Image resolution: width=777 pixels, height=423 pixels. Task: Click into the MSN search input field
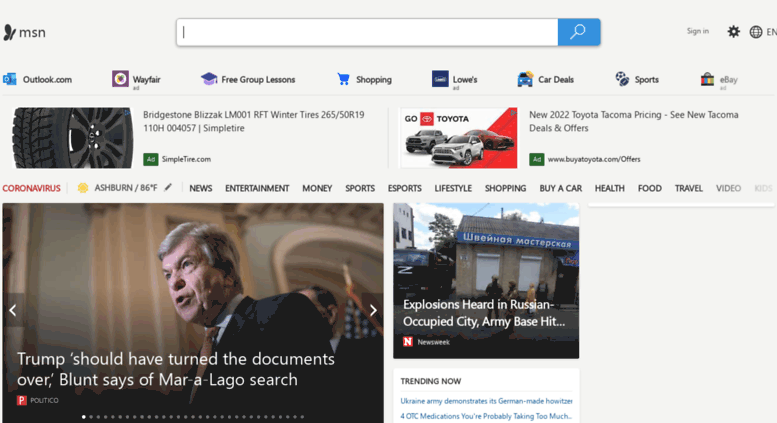pyautogui.click(x=367, y=32)
